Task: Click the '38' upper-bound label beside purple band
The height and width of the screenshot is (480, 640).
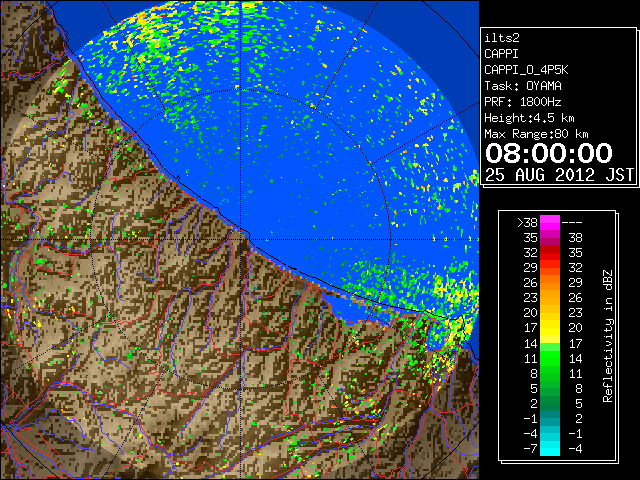Action: (575, 238)
